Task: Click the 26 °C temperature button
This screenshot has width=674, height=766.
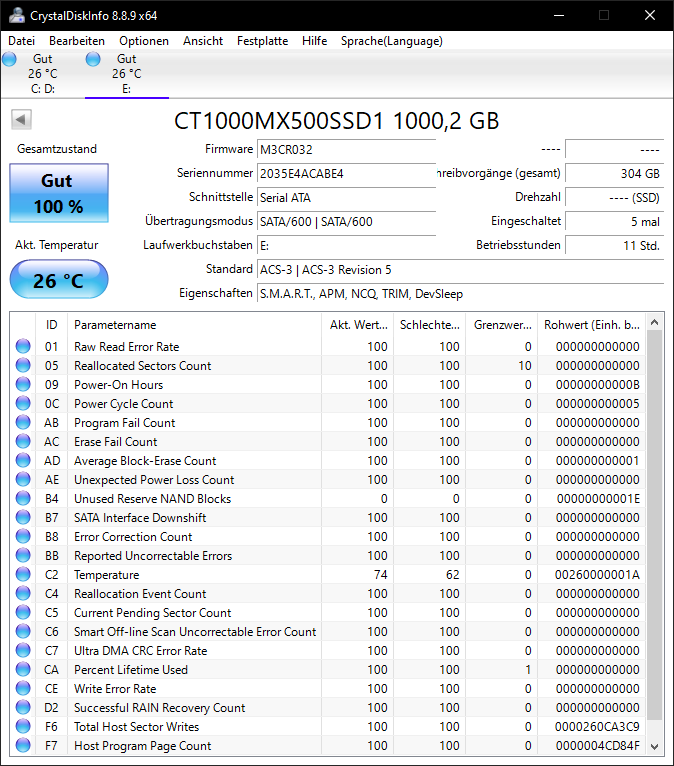Action: tap(59, 279)
